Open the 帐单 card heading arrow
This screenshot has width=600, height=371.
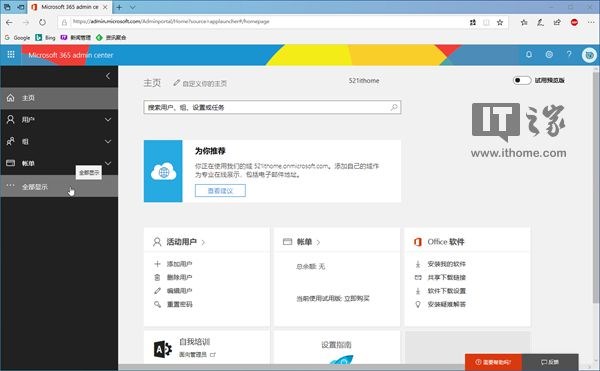[318, 242]
